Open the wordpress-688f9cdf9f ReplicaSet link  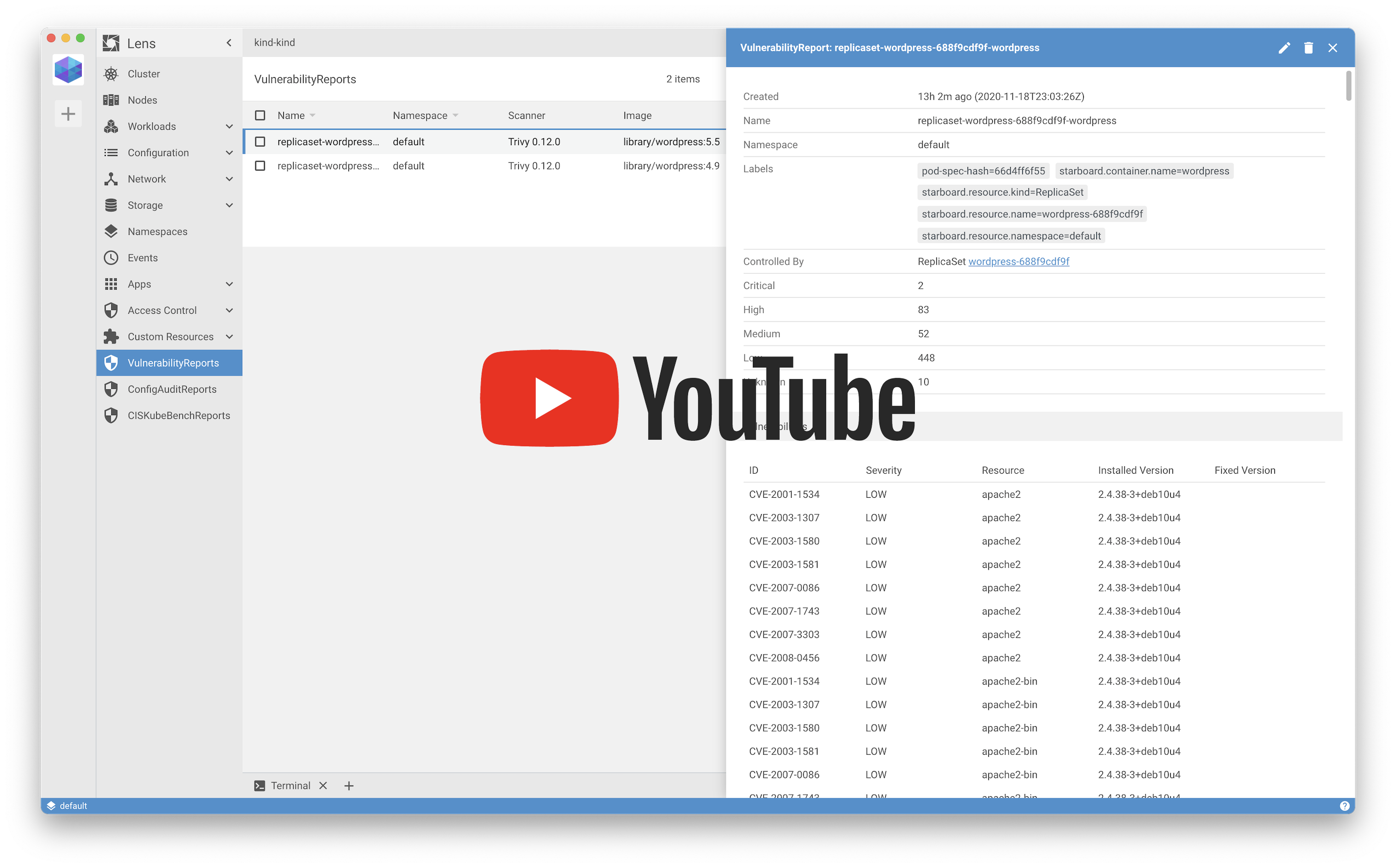1018,261
